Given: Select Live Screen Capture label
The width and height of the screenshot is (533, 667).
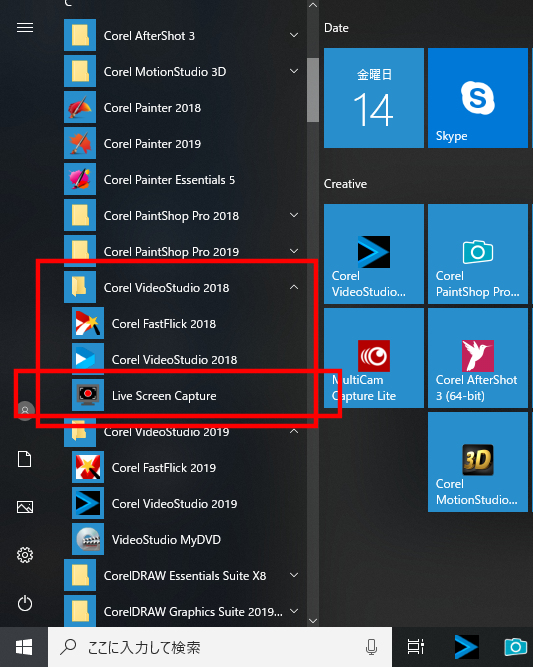Looking at the screenshot, I should (164, 396).
